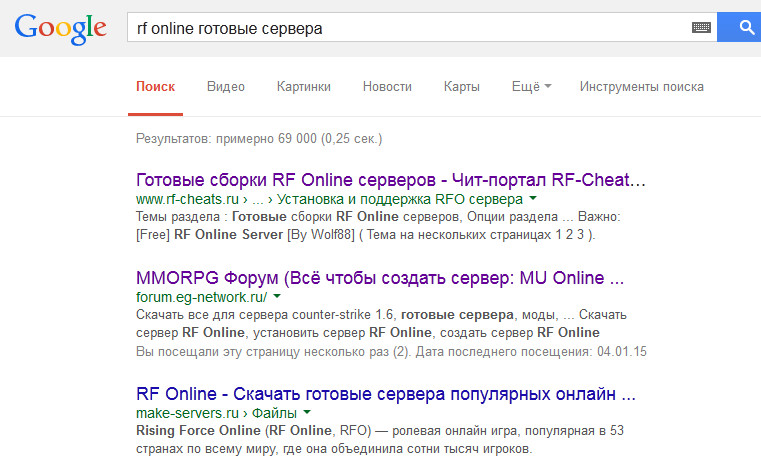
Task: Click the visit date text 04.01.15
Action: click(622, 351)
